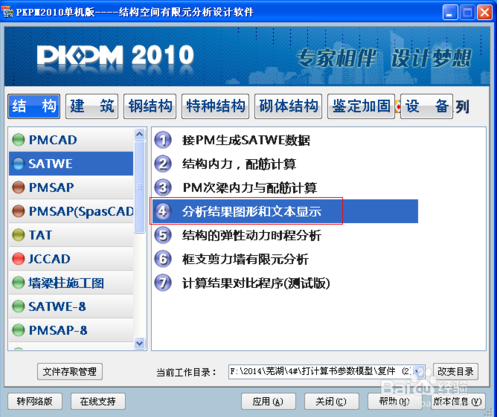Click the green icon beside PMCAD
Screen dimensions: 499x417
[x=18, y=140]
